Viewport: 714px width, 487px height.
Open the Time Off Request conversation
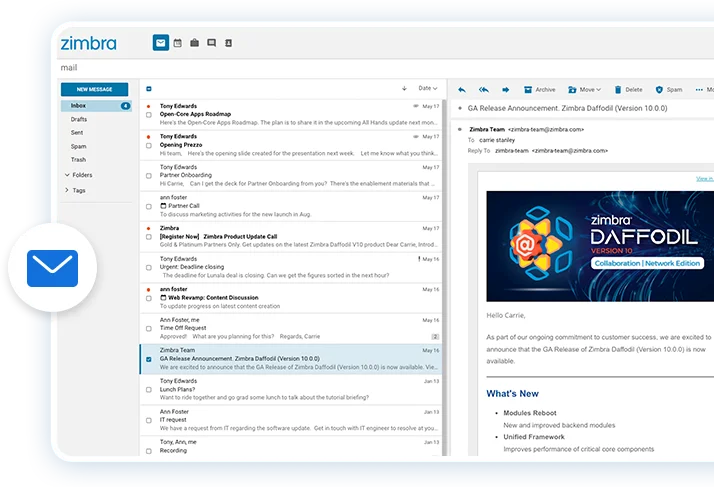pos(291,328)
